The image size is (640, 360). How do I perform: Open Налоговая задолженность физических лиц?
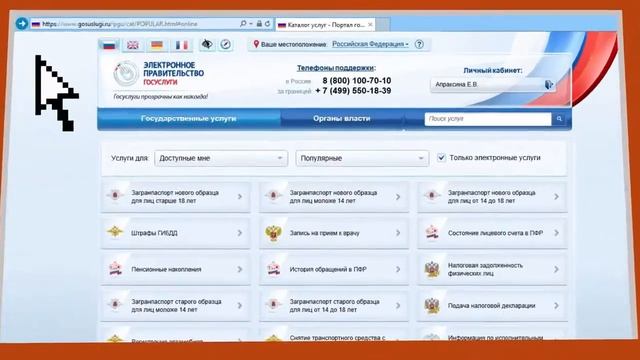point(492,269)
